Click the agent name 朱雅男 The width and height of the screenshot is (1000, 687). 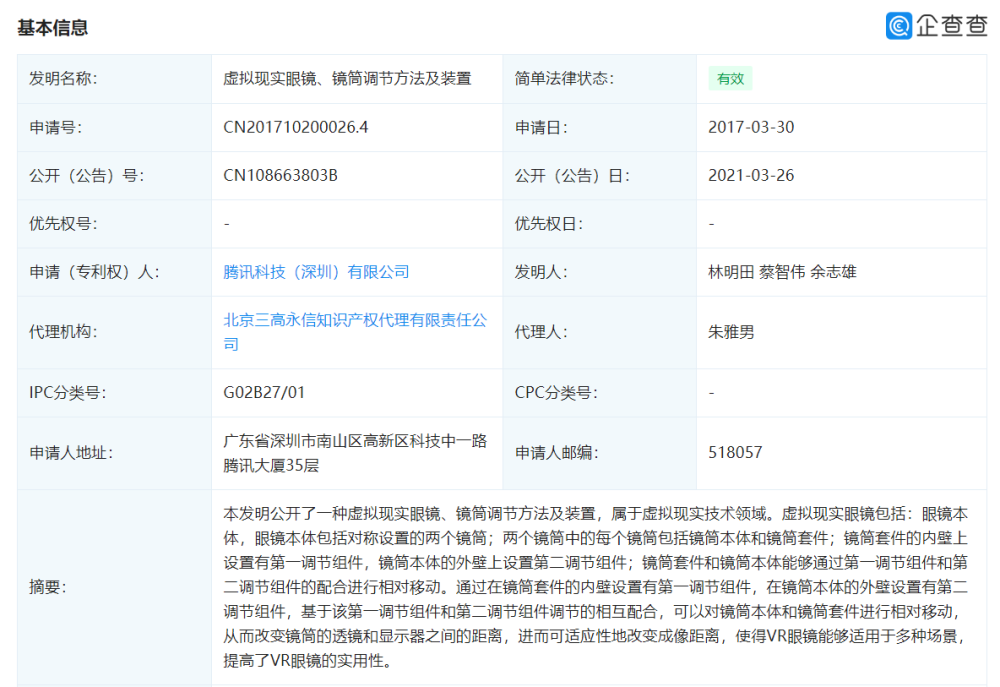[x=731, y=332]
